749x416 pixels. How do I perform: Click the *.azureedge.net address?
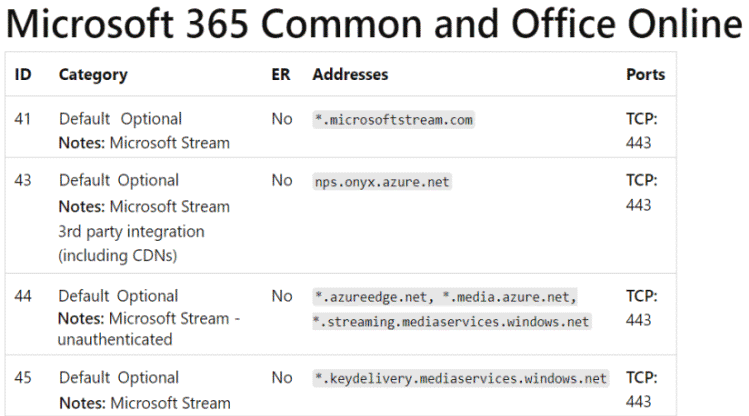coord(374,297)
